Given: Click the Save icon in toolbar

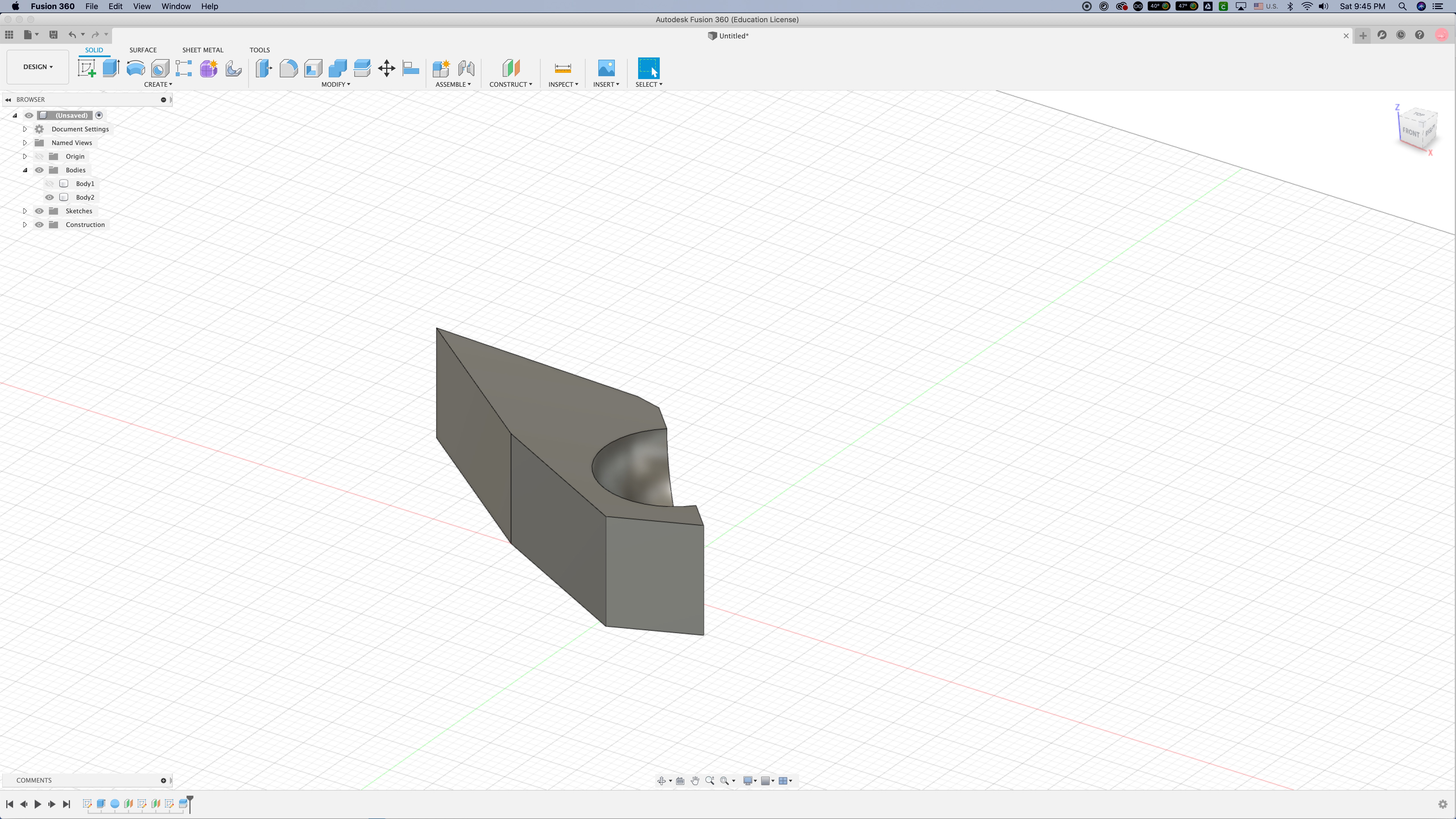Looking at the screenshot, I should pos(54,35).
